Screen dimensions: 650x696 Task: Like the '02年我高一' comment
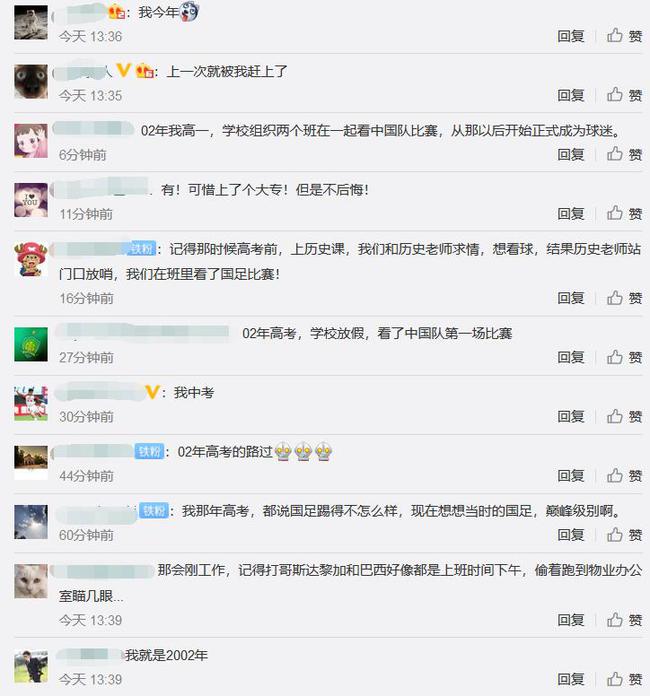[x=624, y=154]
